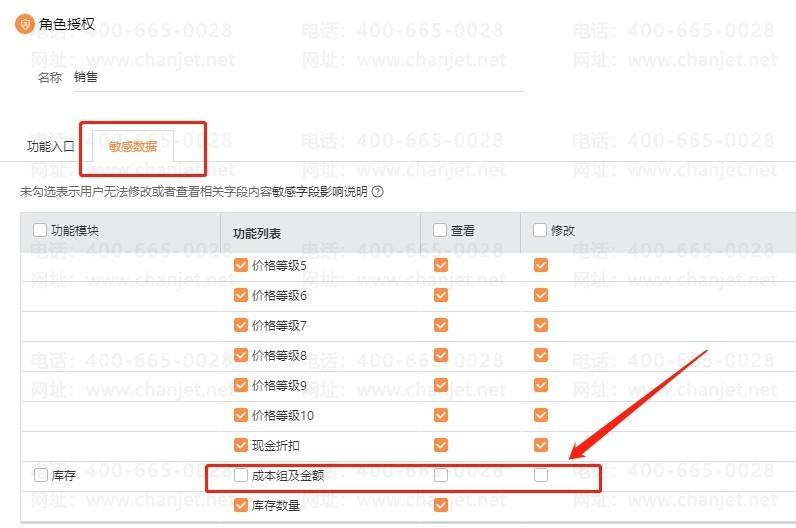Enable the 成本组及金额 checkbox
The width and height of the screenshot is (796, 528).
click(240, 475)
